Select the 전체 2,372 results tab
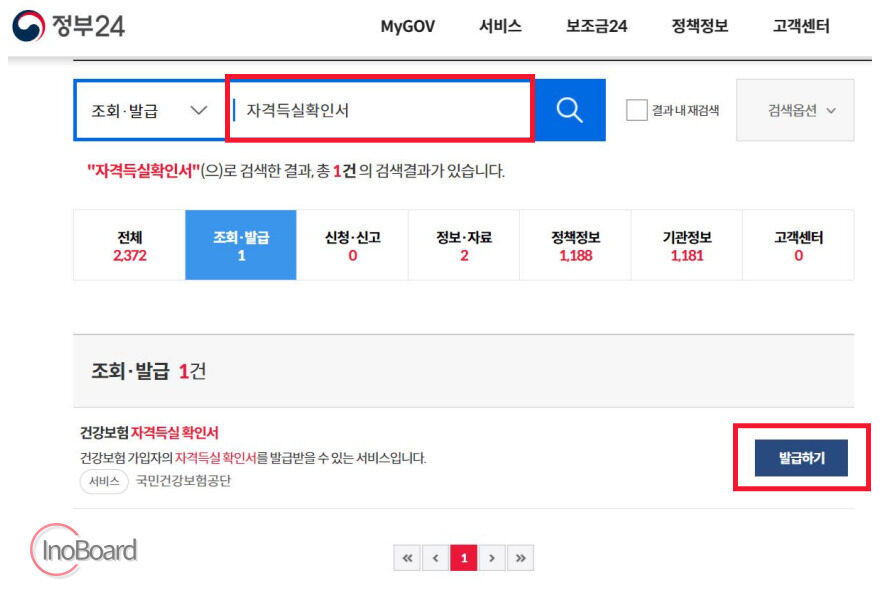The height and width of the screenshot is (600, 882). tap(129, 245)
